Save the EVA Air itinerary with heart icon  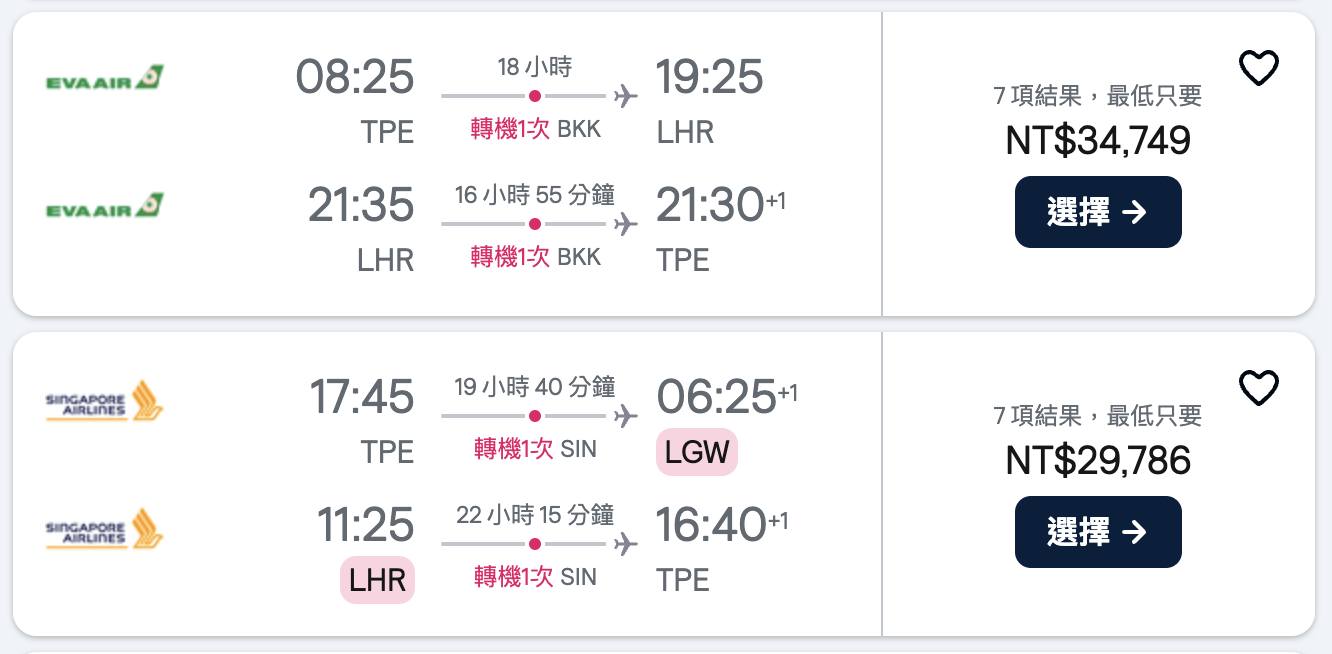click(x=1258, y=69)
